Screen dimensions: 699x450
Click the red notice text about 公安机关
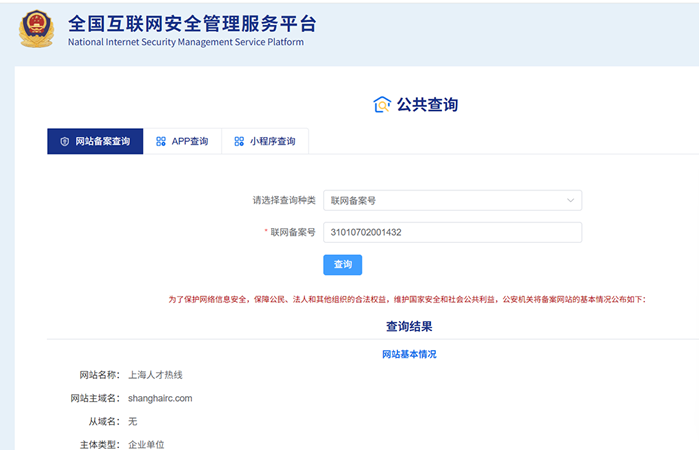[x=407, y=299]
